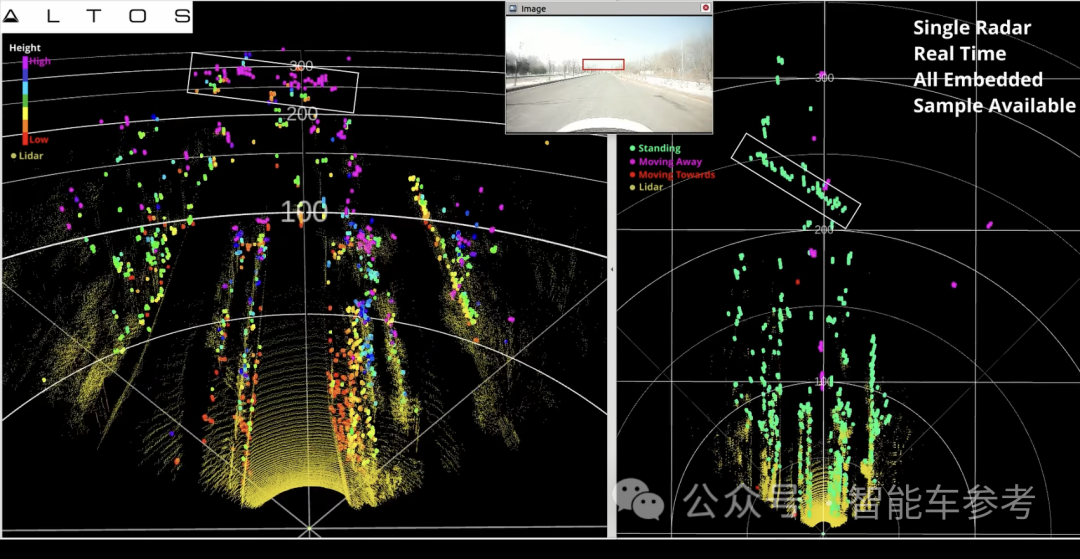Click the Lidar dot in the right panel legend

pyautogui.click(x=631, y=187)
